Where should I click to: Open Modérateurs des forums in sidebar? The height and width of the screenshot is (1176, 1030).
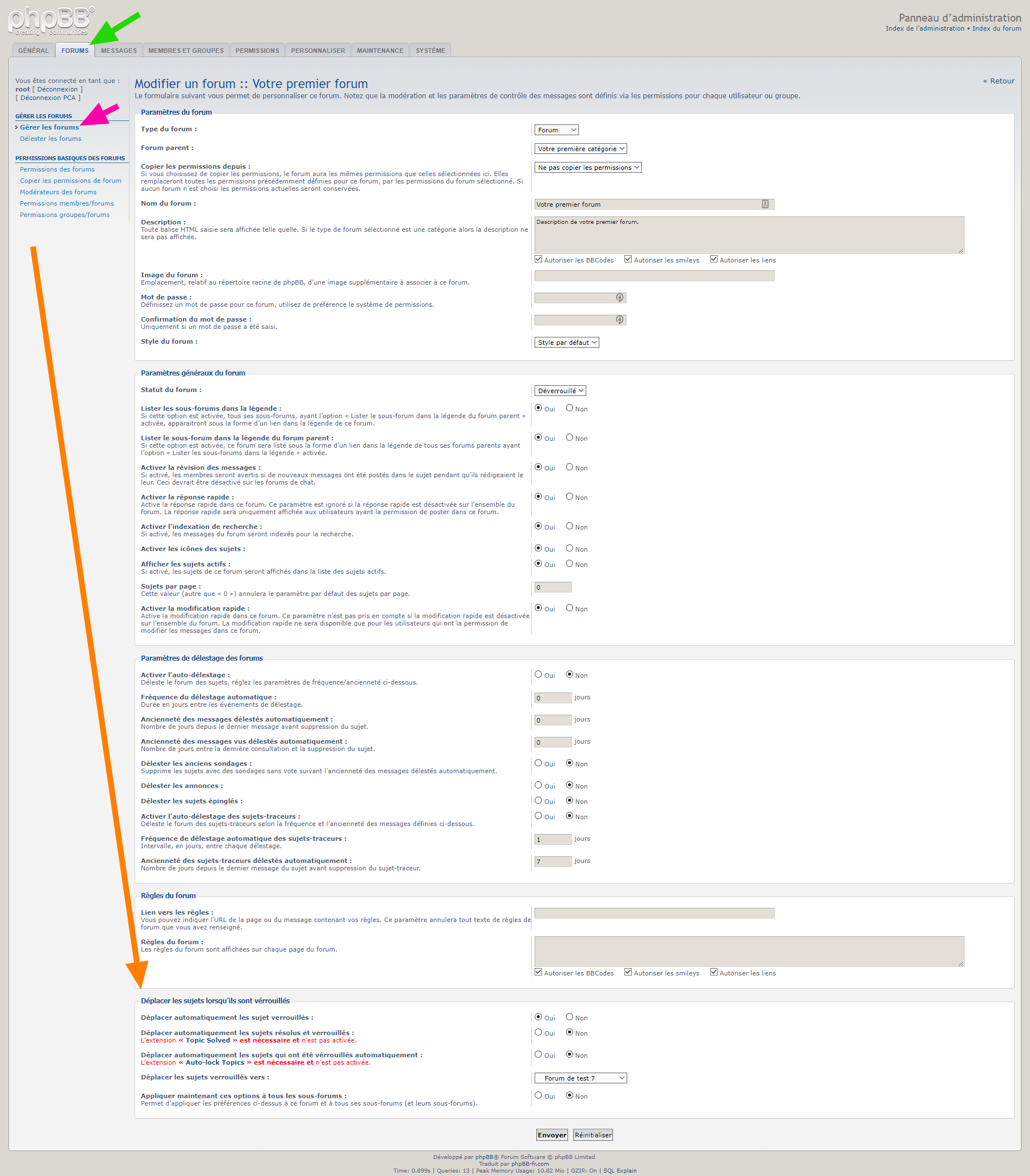tap(58, 192)
